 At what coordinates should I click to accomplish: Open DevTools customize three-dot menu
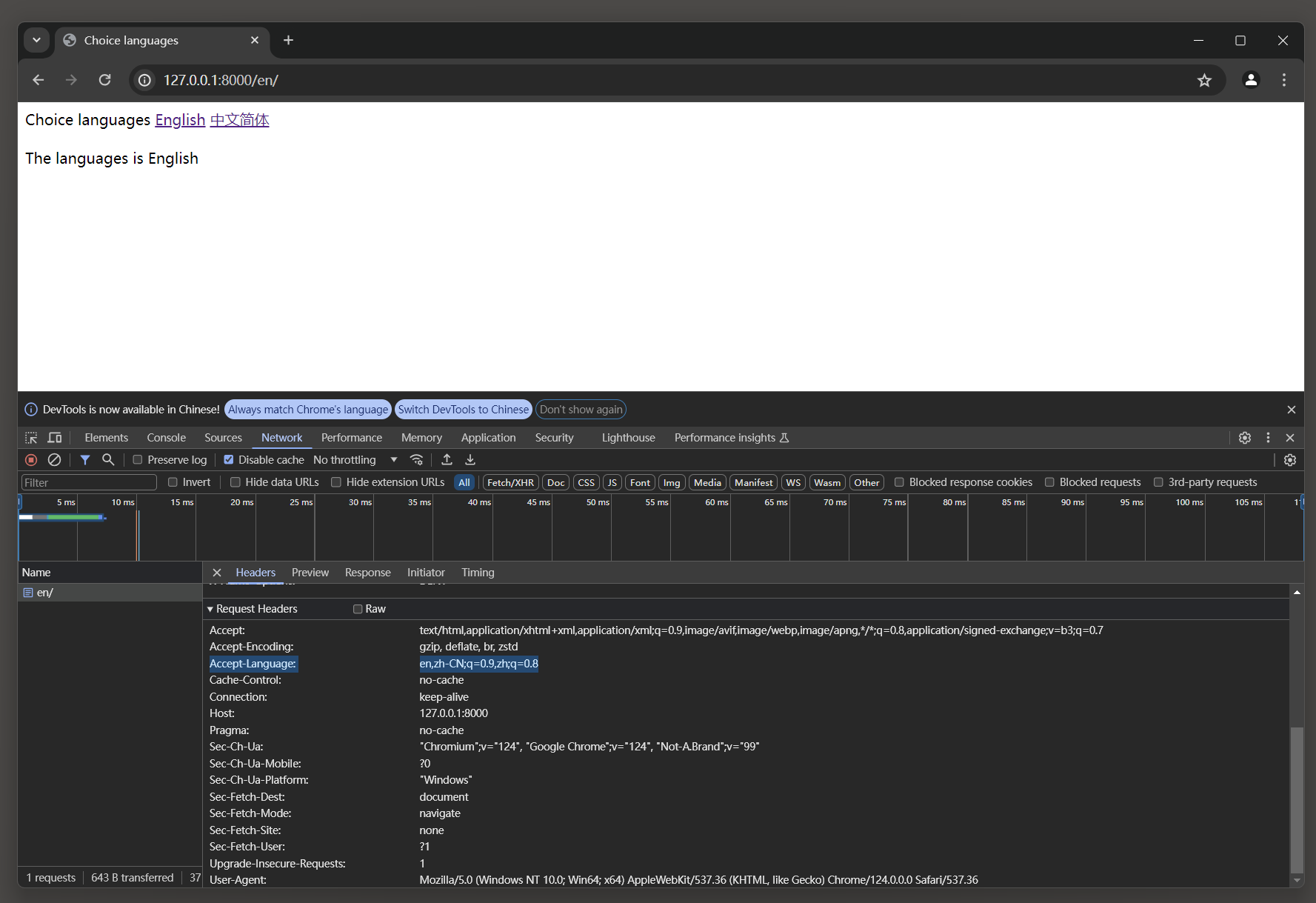coord(1268,438)
